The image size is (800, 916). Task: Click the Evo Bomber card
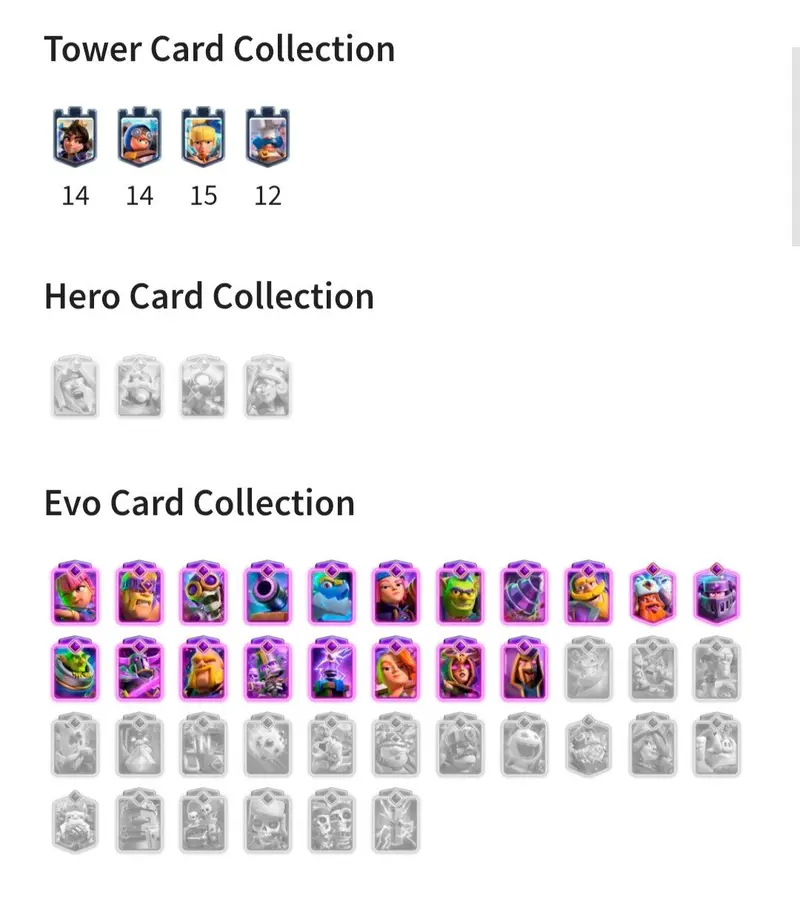tap(203, 593)
